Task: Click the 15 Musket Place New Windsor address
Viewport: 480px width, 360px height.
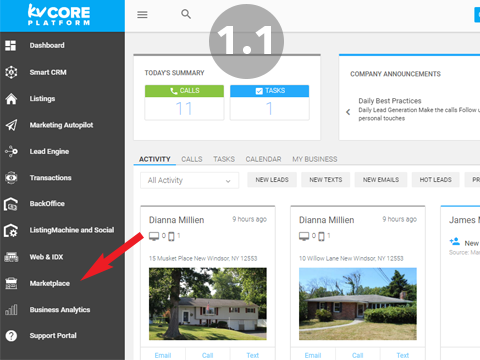Action: click(203, 258)
